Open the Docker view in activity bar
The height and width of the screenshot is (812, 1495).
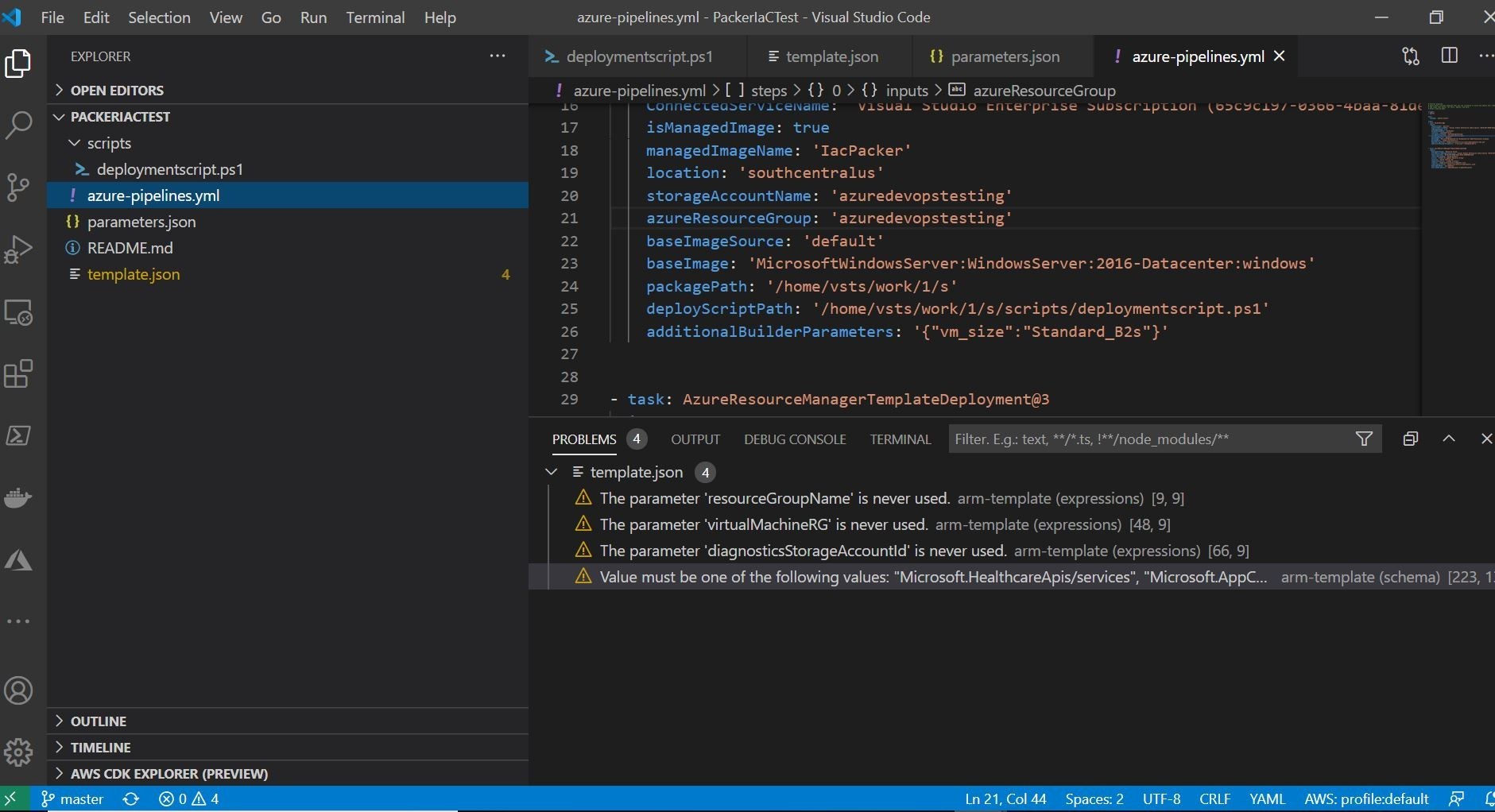point(18,498)
